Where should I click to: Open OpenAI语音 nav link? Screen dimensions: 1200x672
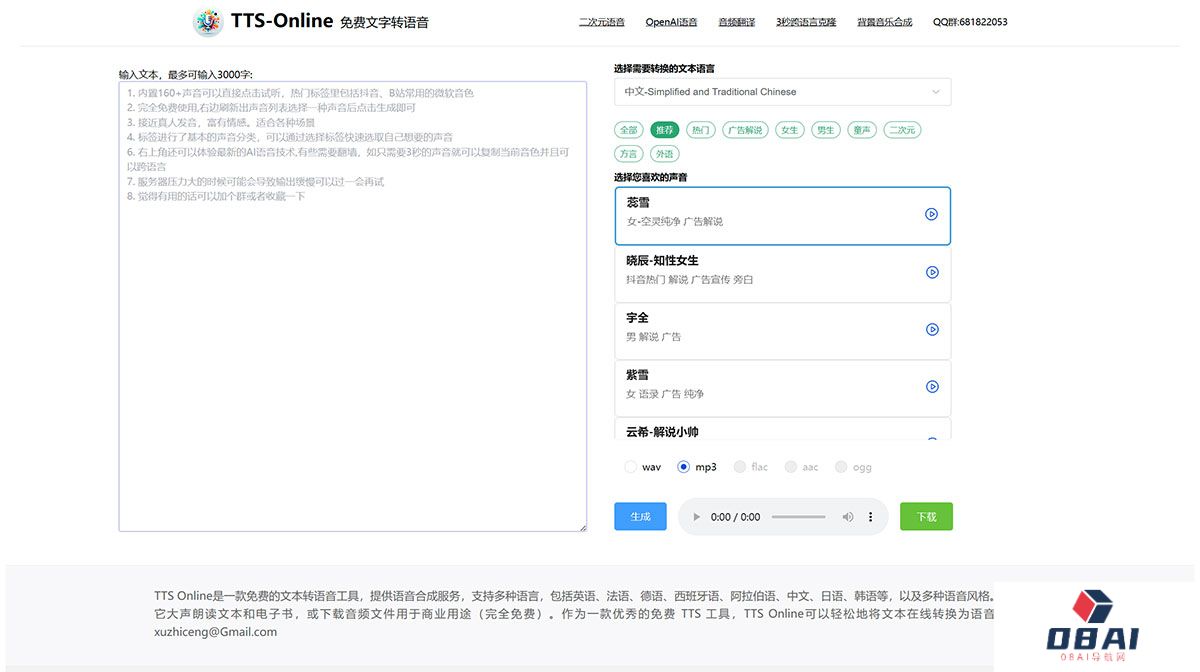point(672,22)
